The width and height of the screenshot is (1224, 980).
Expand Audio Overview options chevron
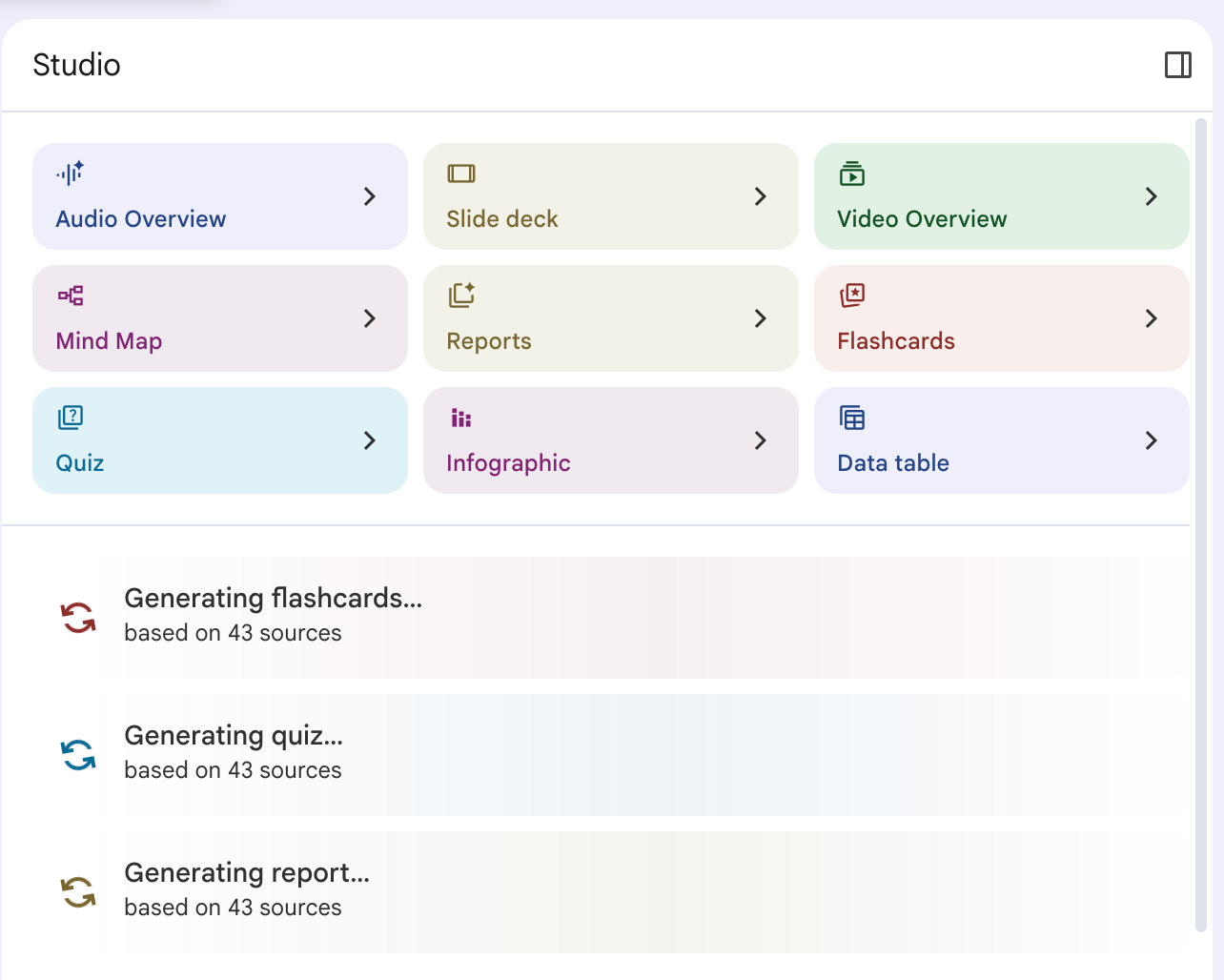370,196
